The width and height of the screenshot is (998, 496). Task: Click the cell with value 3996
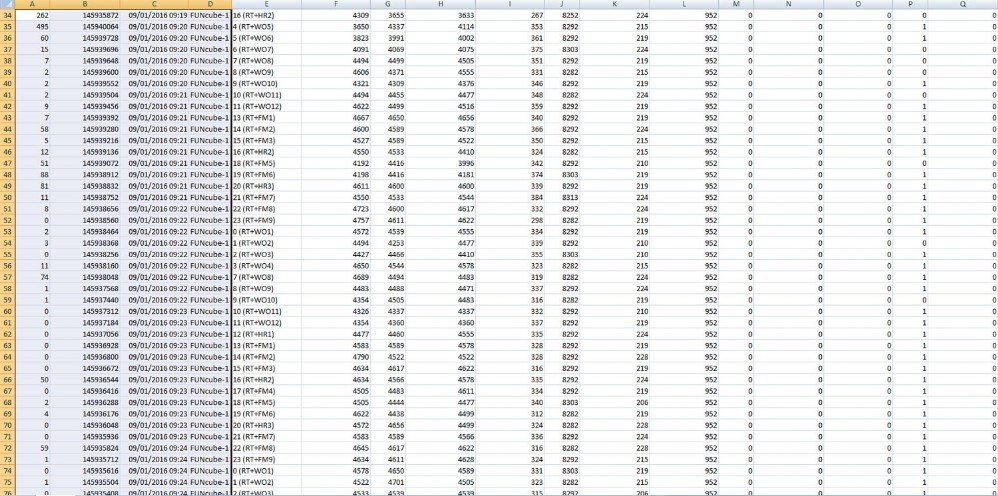440,163
